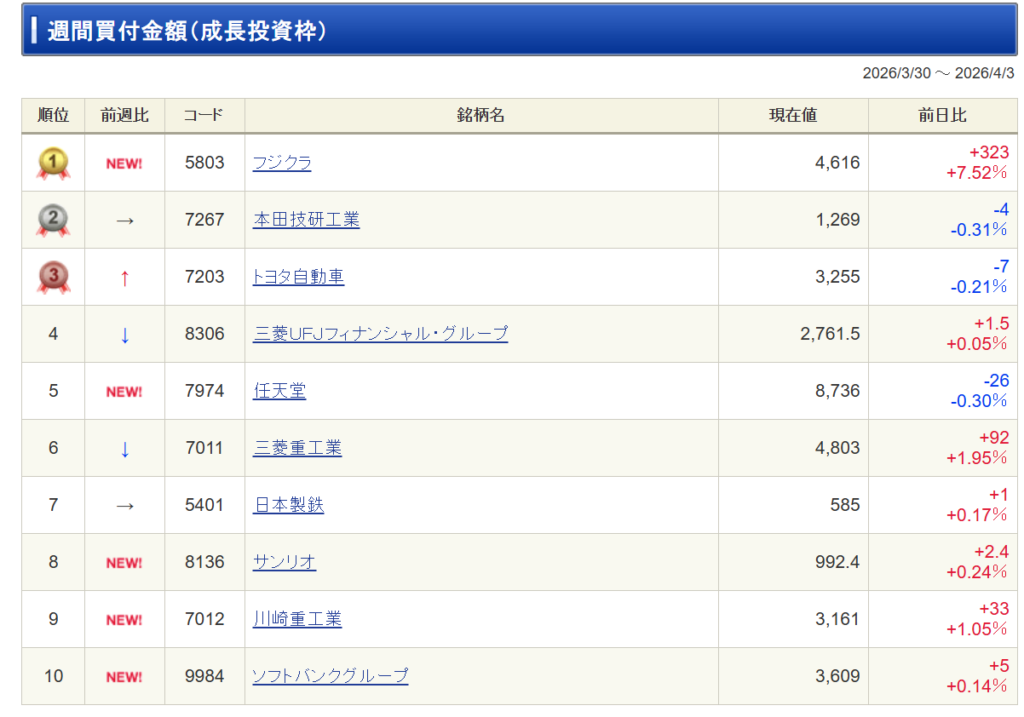Open 三菱UFJフィナンシャル・グループ link
Screen dimensions: 1024x717
click(x=380, y=334)
